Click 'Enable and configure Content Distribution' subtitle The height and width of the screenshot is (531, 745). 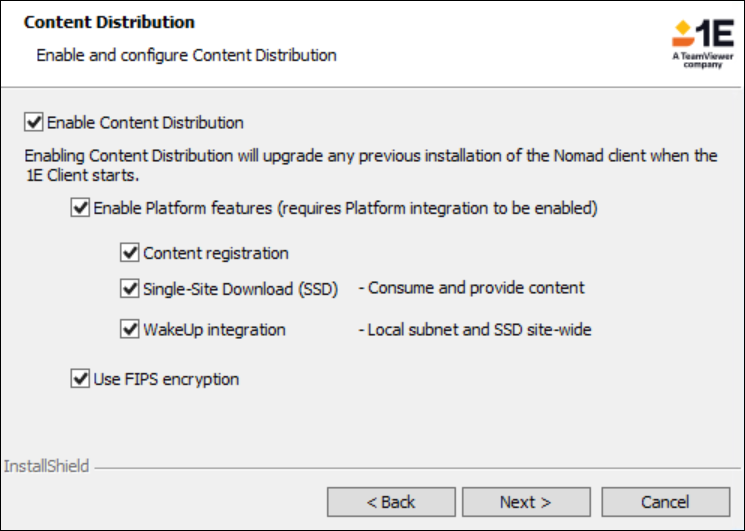[x=186, y=55]
